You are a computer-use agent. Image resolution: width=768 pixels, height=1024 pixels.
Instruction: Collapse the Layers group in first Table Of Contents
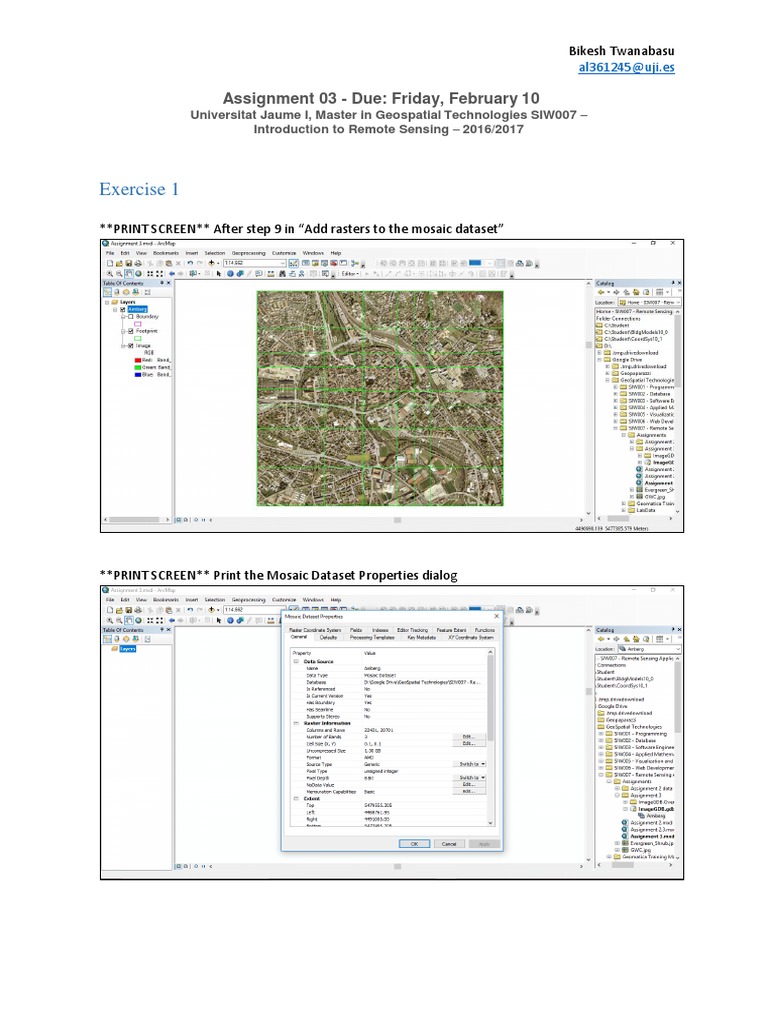106,302
